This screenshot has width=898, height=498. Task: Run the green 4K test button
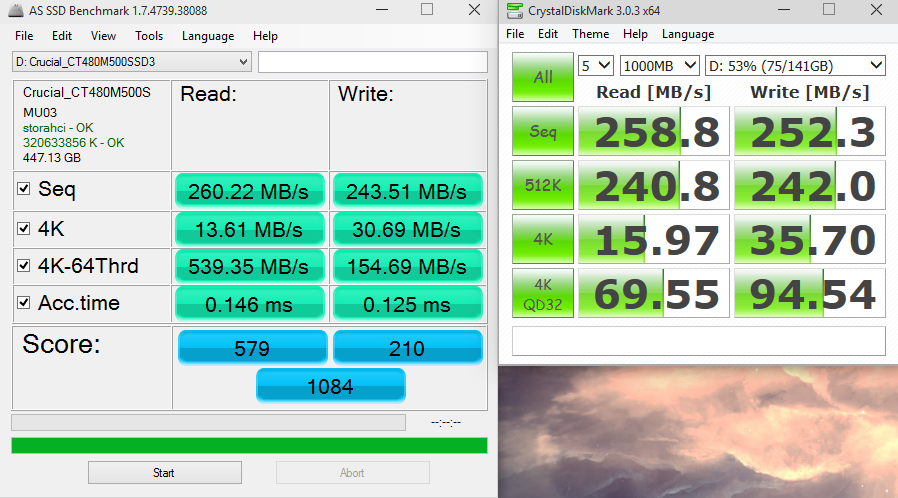pos(543,240)
